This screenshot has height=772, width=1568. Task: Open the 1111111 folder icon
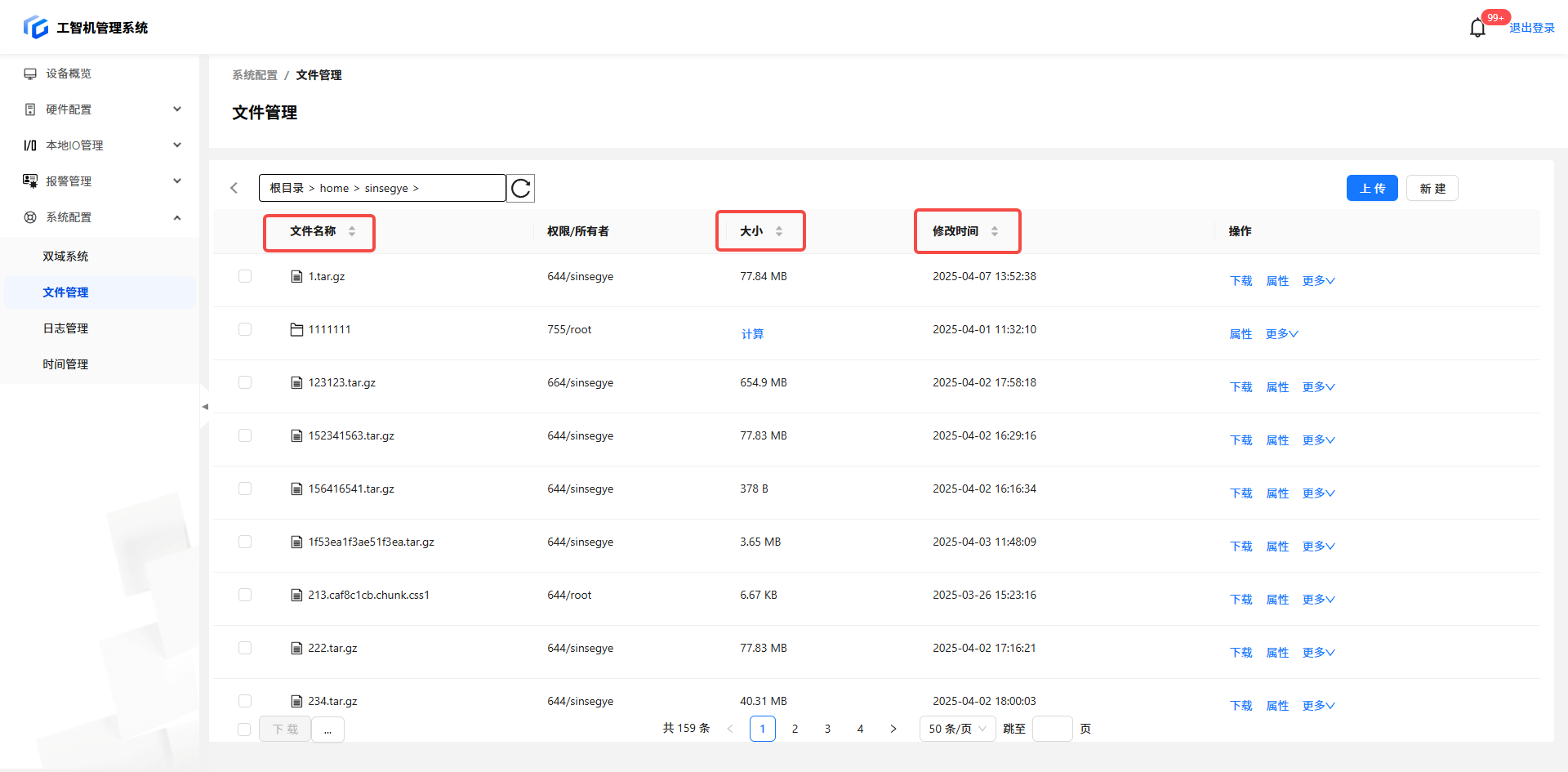tap(297, 330)
